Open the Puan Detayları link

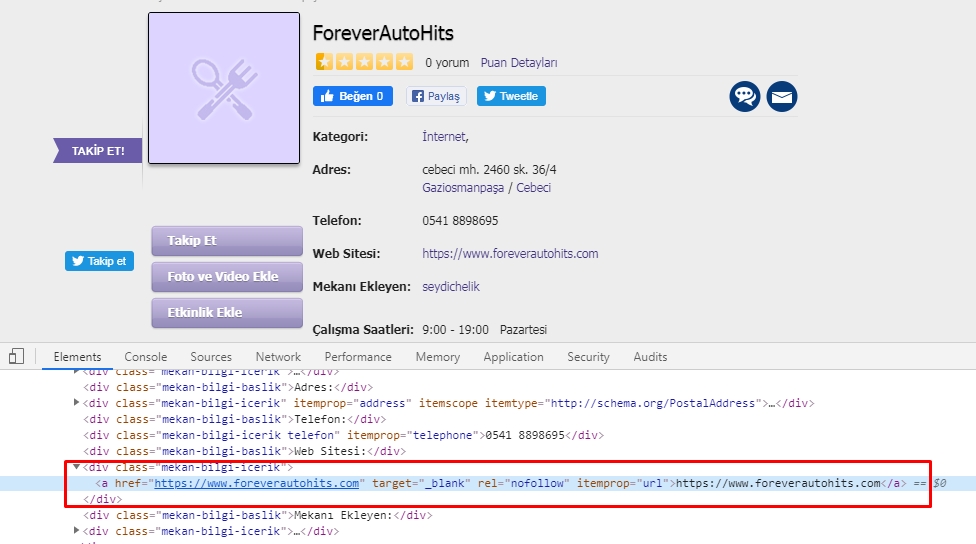click(x=519, y=63)
